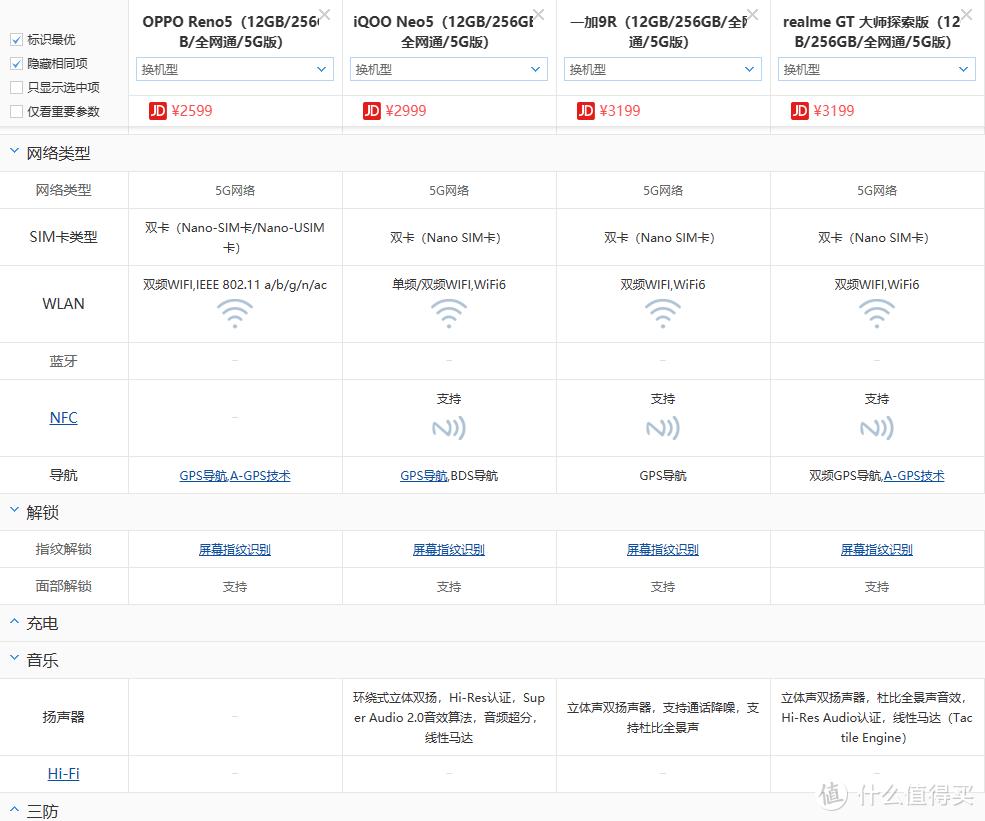Click the JD icon next to realme GT's ¥3199
The width and height of the screenshot is (985, 821).
pos(799,110)
